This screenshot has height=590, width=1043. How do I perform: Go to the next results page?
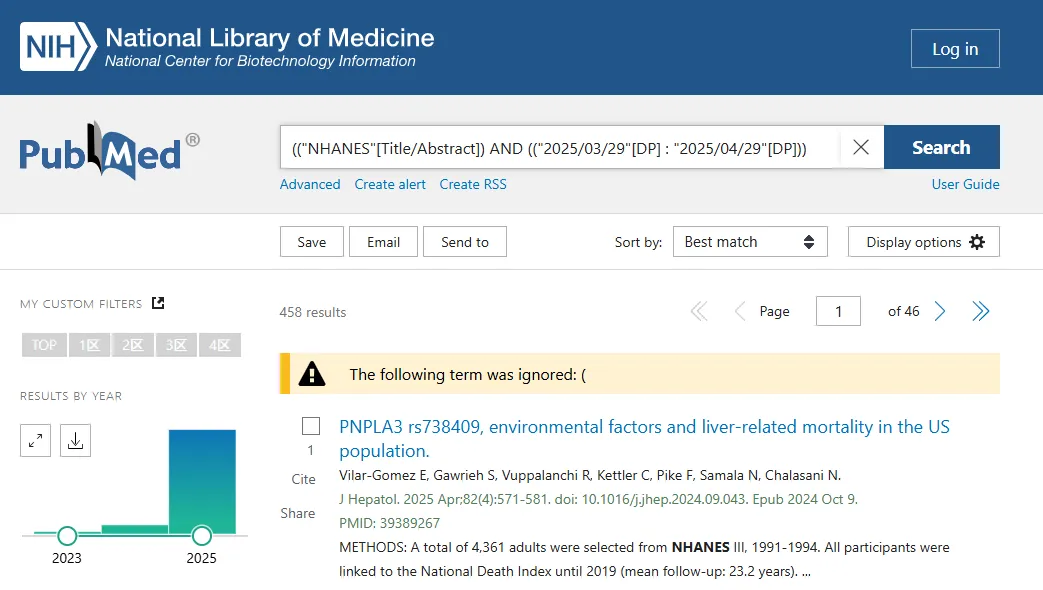click(939, 311)
